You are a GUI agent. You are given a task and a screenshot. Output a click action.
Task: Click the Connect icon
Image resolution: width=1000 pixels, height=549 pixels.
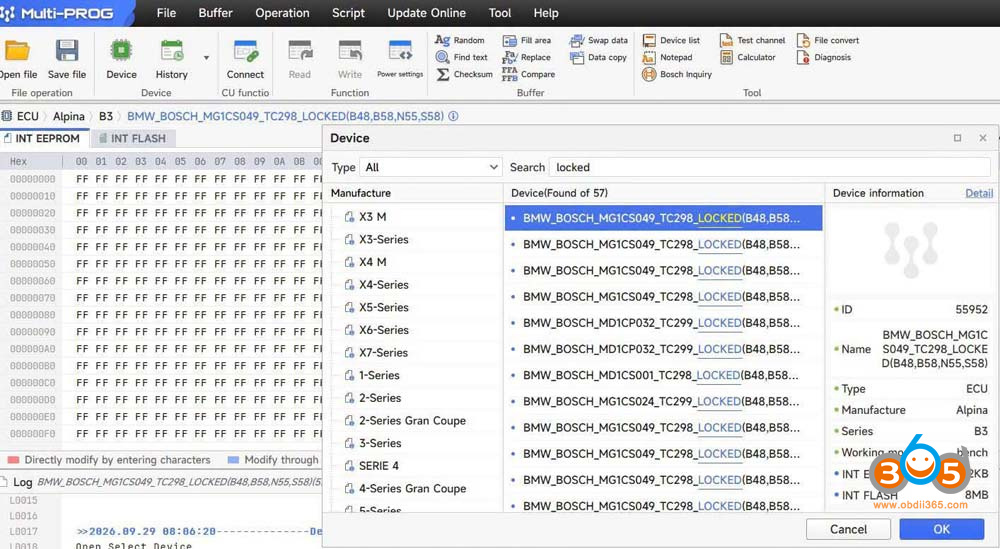click(246, 51)
